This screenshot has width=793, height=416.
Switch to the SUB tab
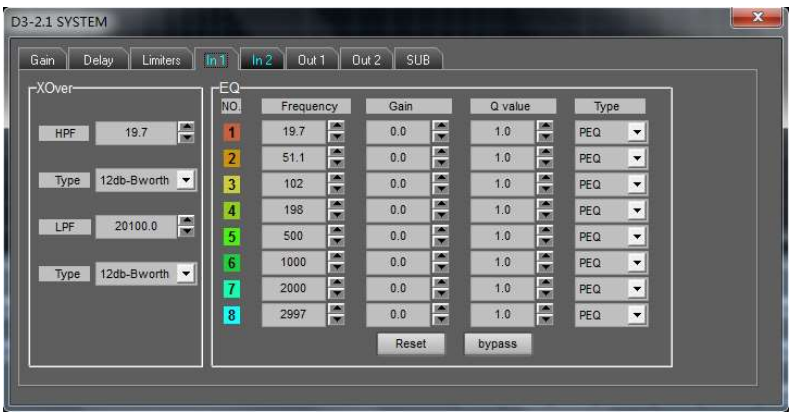(x=416, y=61)
